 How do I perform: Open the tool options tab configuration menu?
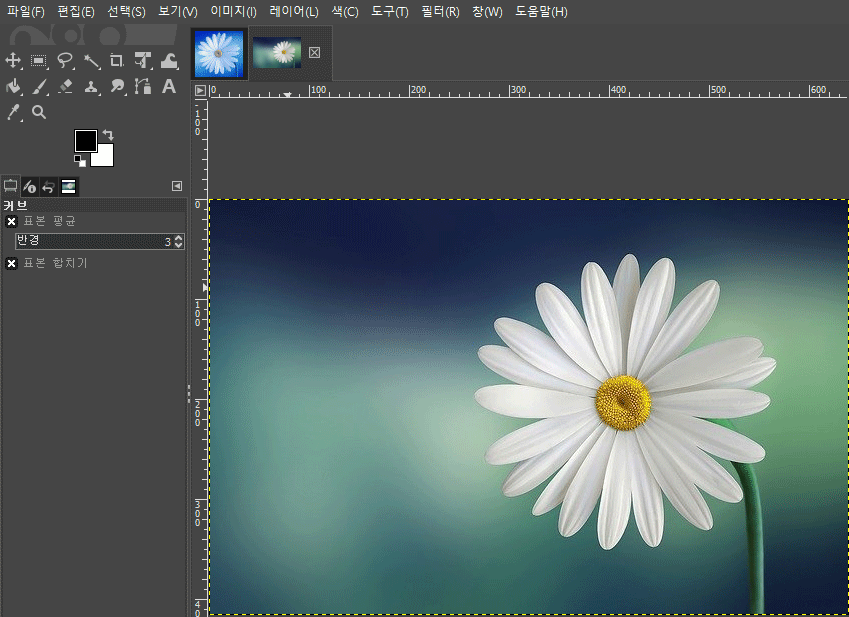[x=177, y=186]
